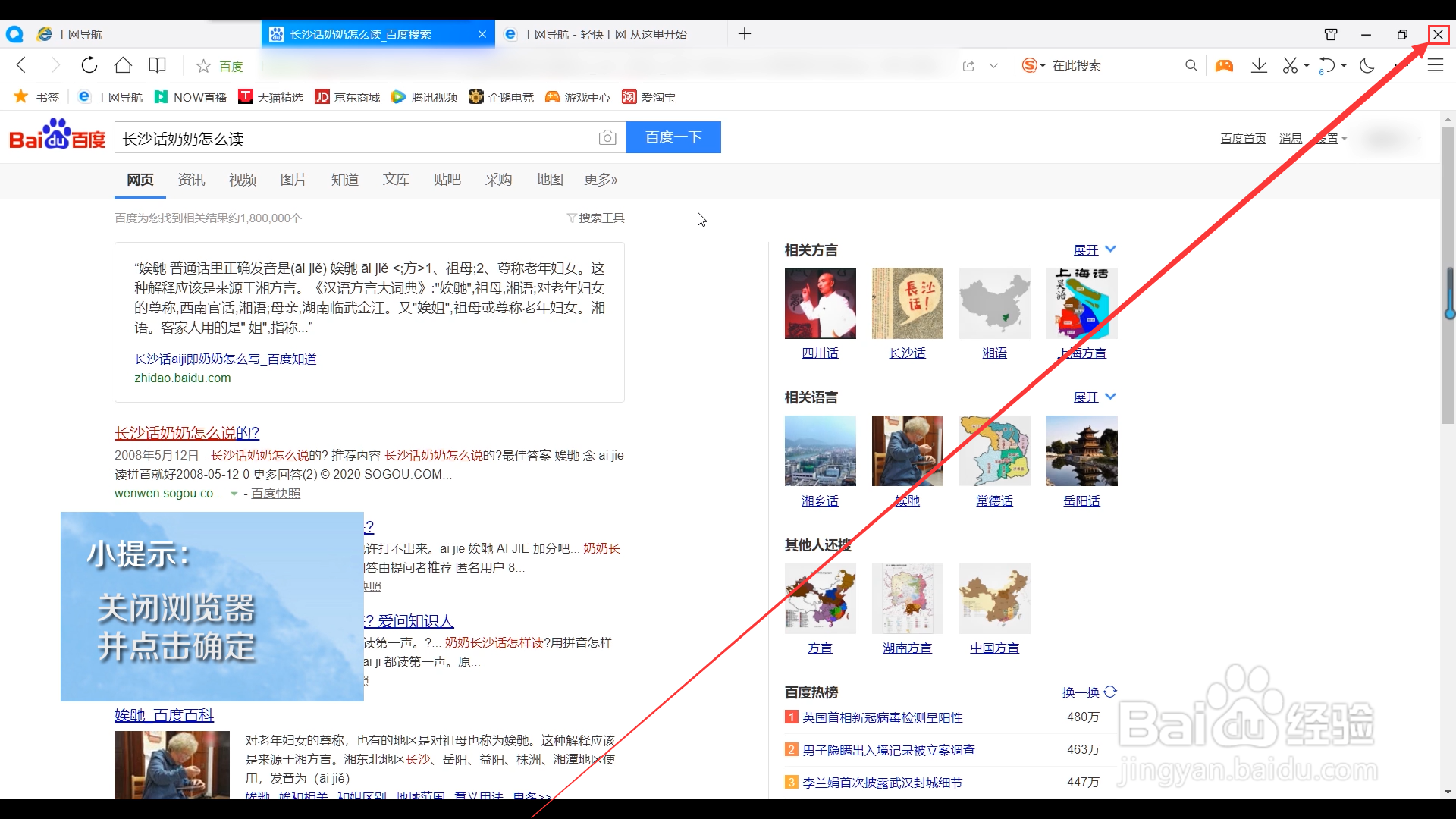This screenshot has width=1456, height=819.
Task: Open 爱淘宝 bookmark
Action: (648, 97)
